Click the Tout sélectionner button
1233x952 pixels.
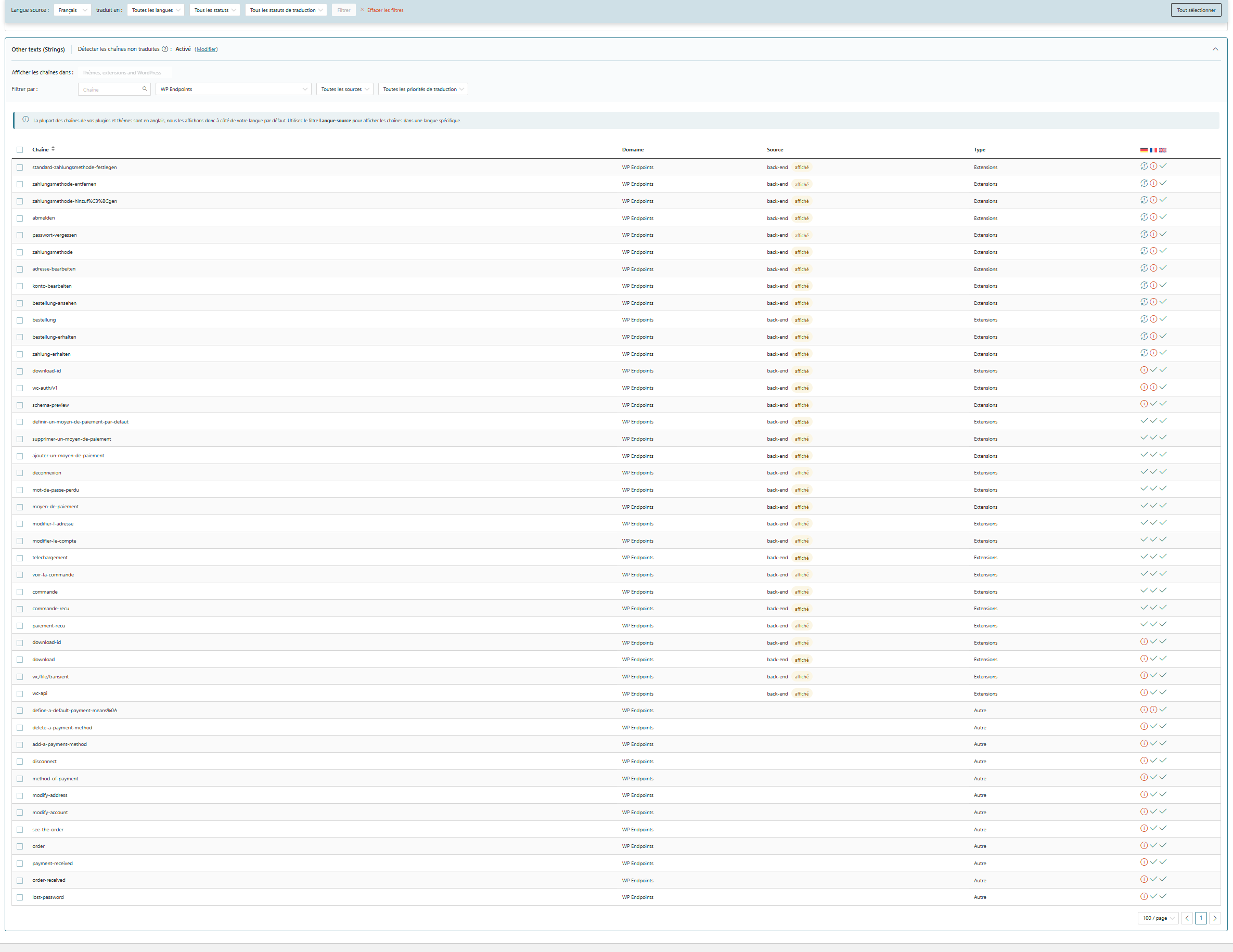click(x=1196, y=10)
